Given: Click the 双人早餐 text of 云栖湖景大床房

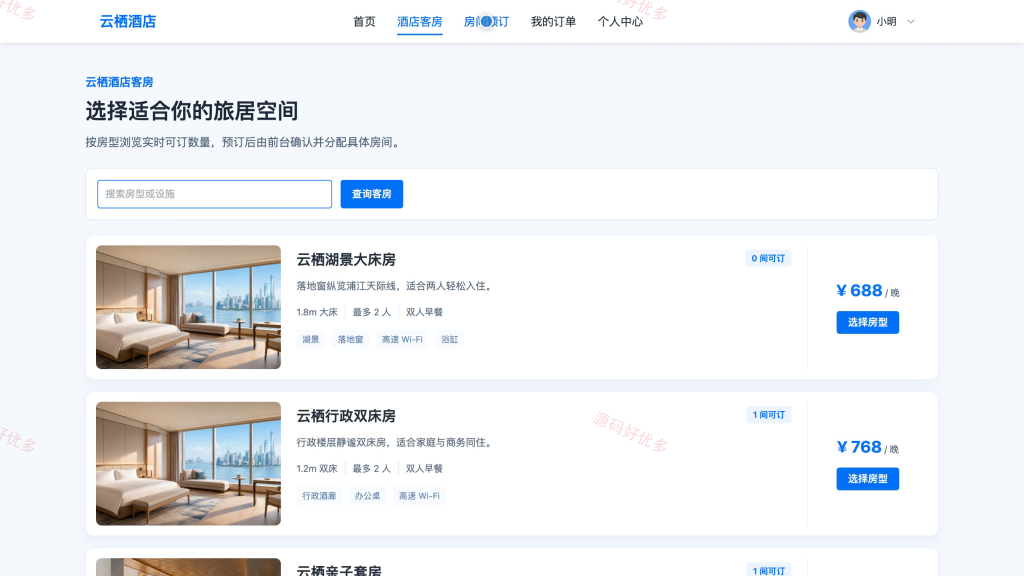Looking at the screenshot, I should coord(424,312).
